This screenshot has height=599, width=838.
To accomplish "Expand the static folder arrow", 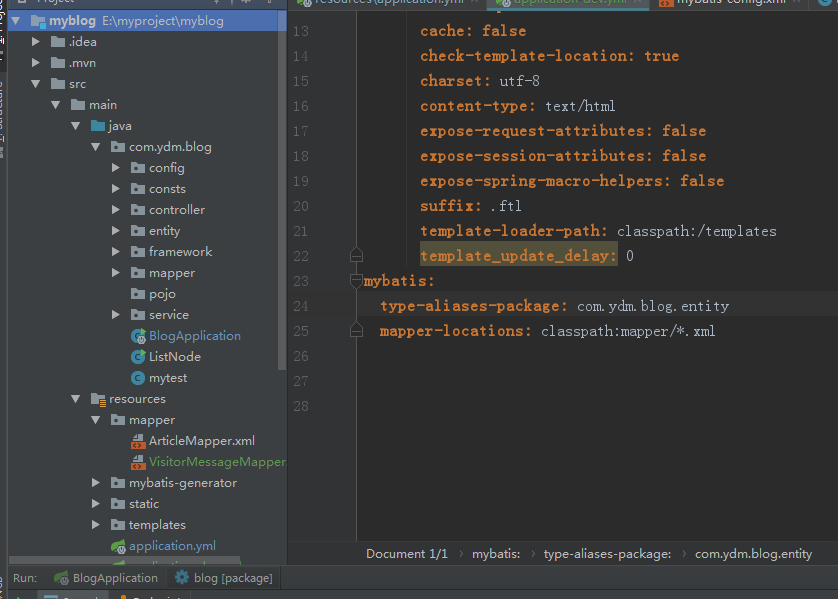I will click(96, 503).
